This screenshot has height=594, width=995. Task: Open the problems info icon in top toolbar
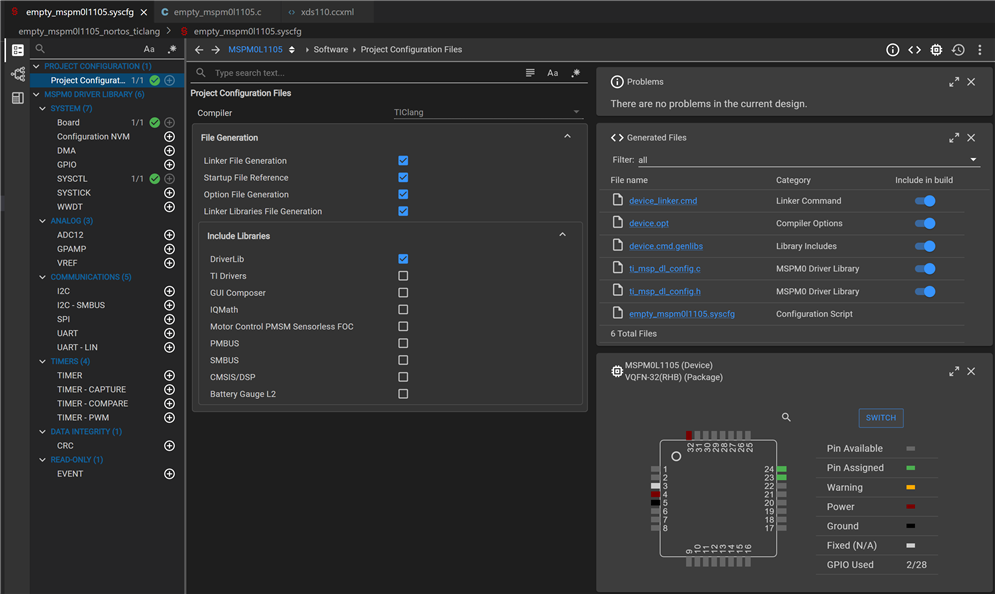tap(892, 50)
